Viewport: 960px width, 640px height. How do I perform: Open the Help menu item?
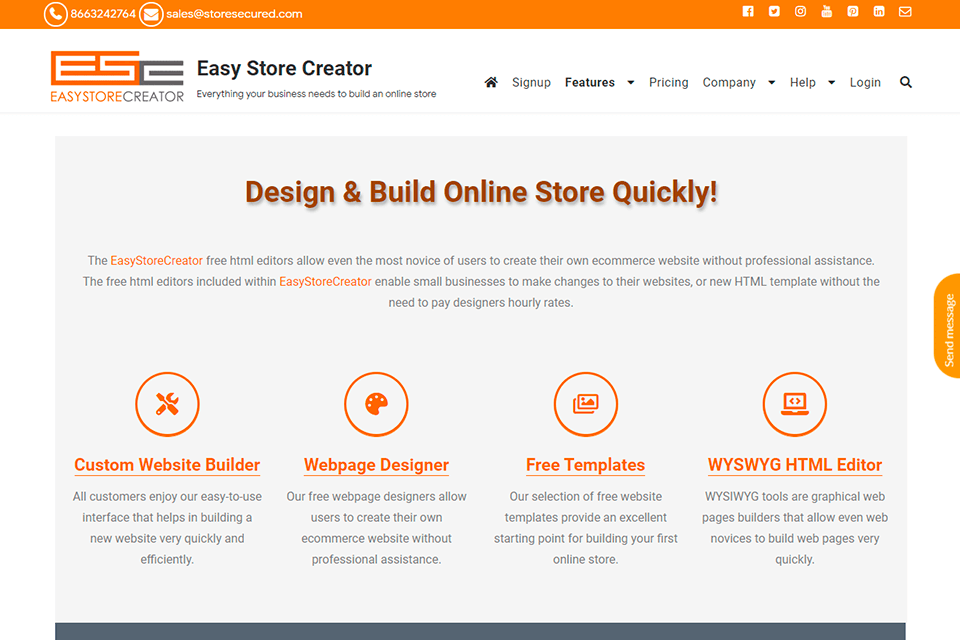[803, 82]
